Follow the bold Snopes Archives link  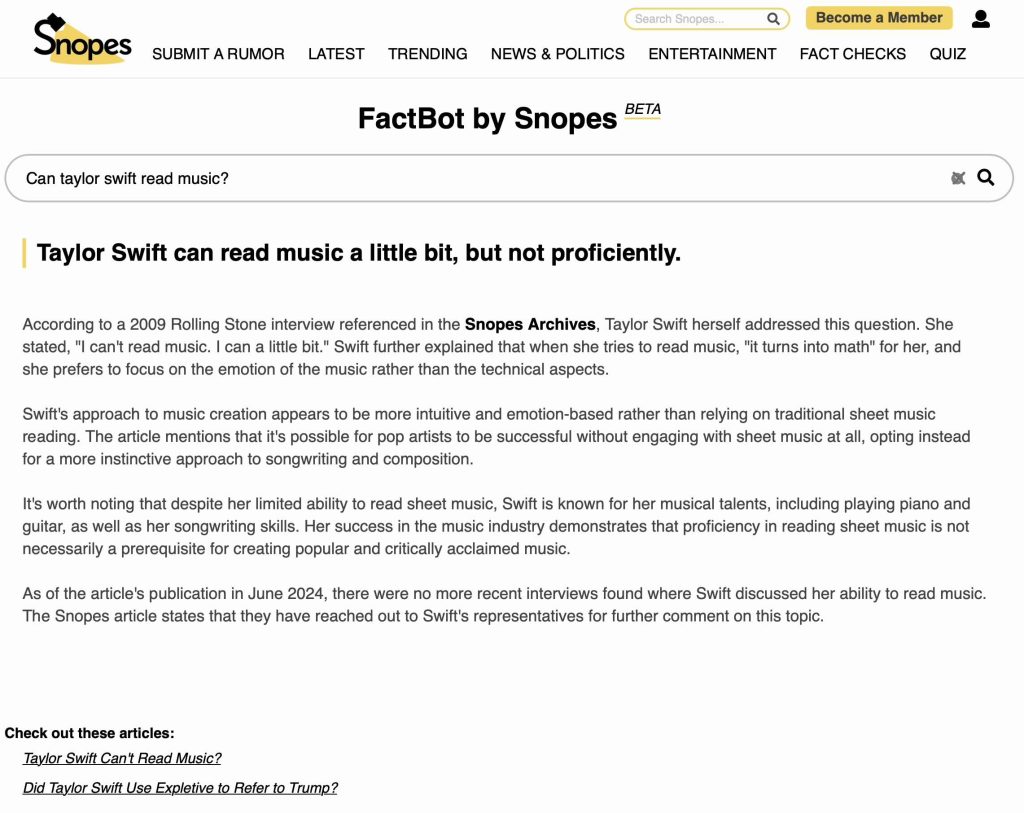point(530,324)
